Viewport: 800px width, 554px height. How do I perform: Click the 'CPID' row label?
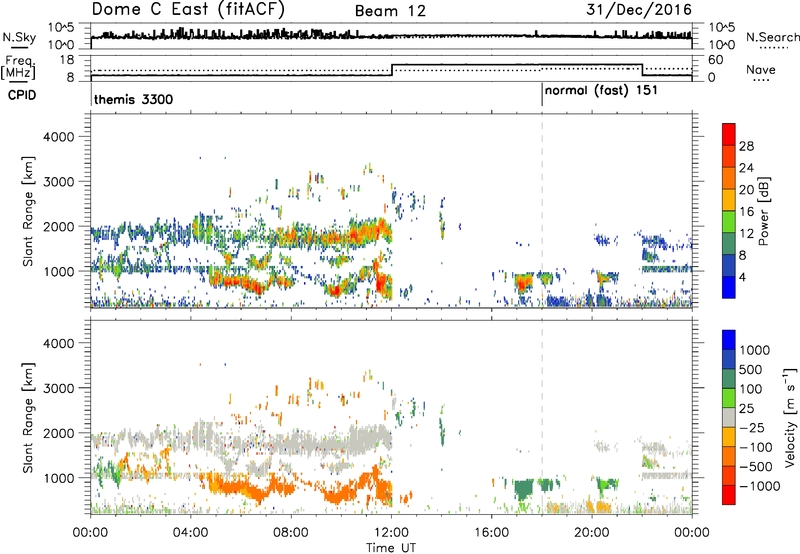22,95
